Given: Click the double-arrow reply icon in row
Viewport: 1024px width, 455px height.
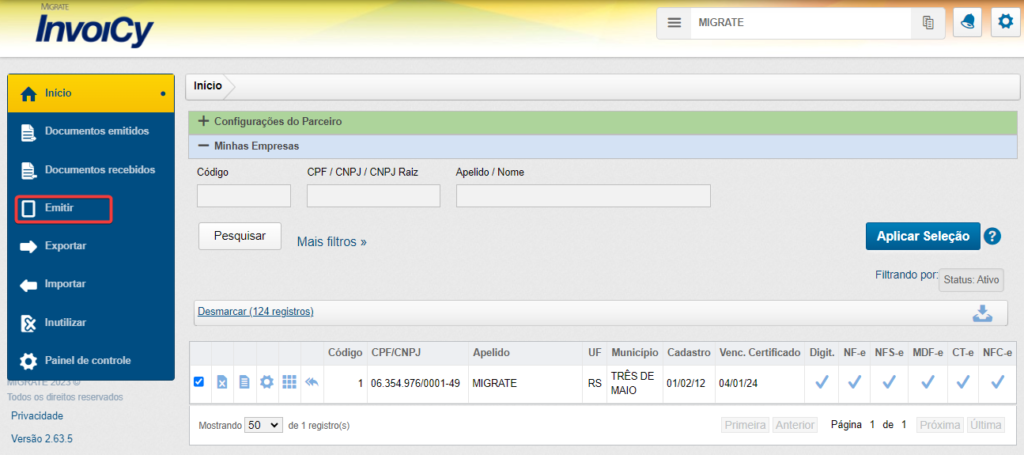Looking at the screenshot, I should coord(312,382).
